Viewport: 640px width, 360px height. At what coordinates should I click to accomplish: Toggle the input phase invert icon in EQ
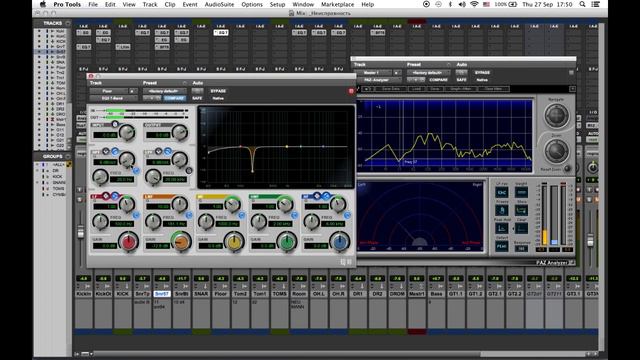[x=115, y=124]
